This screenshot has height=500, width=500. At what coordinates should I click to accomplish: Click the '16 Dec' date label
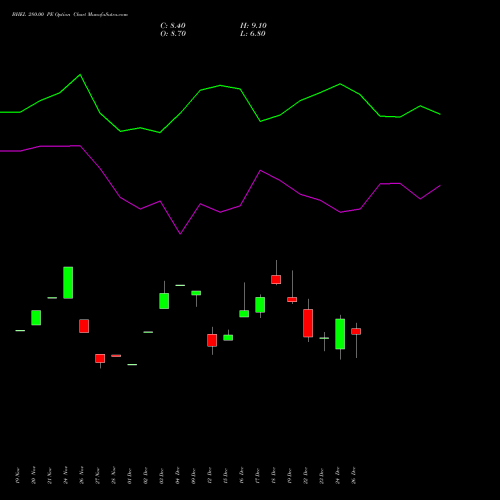(x=242, y=476)
